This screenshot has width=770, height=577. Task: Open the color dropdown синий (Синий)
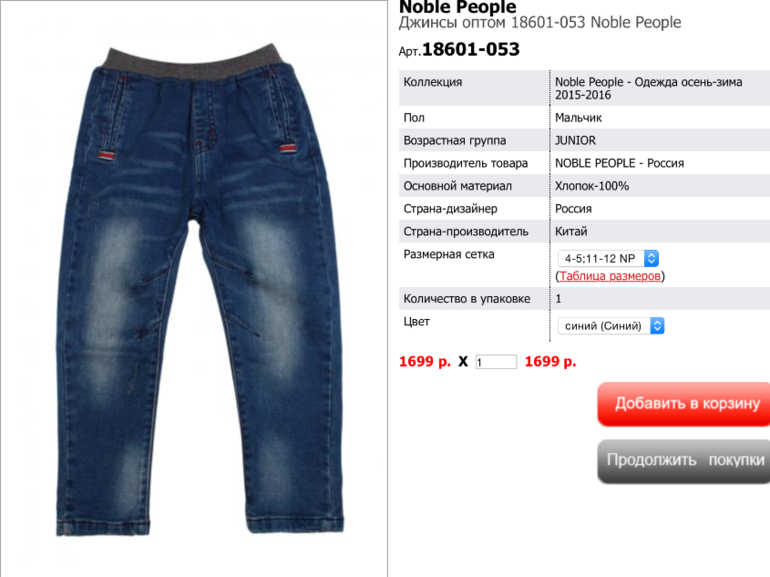[x=611, y=326]
